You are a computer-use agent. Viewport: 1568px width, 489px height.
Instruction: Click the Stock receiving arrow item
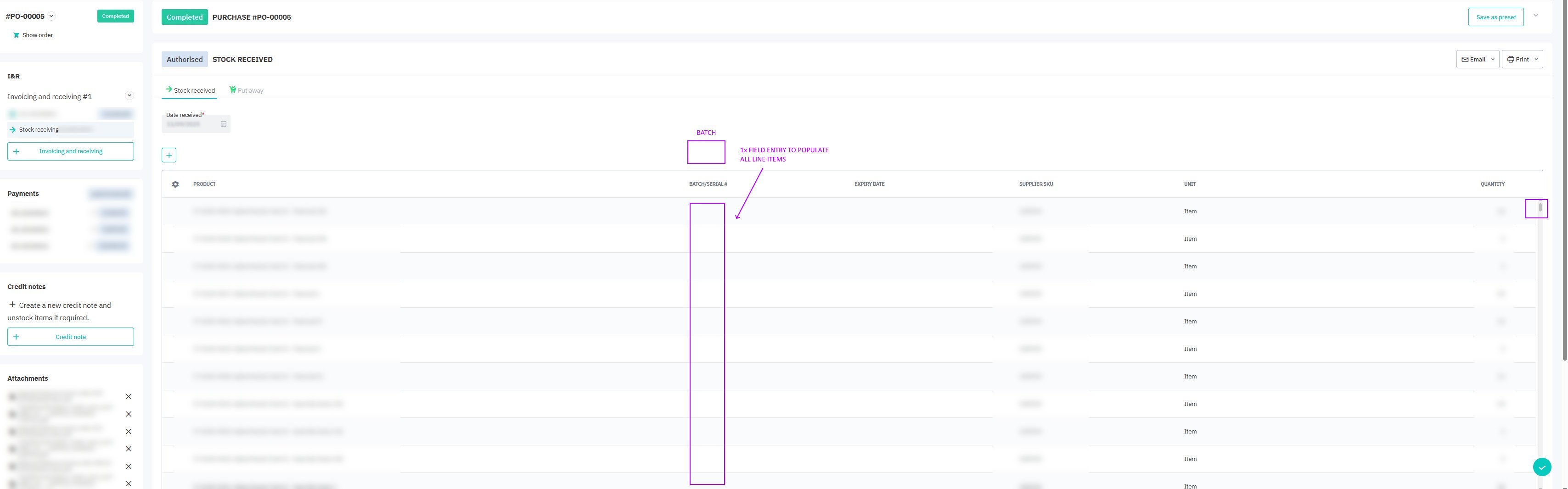[13, 129]
